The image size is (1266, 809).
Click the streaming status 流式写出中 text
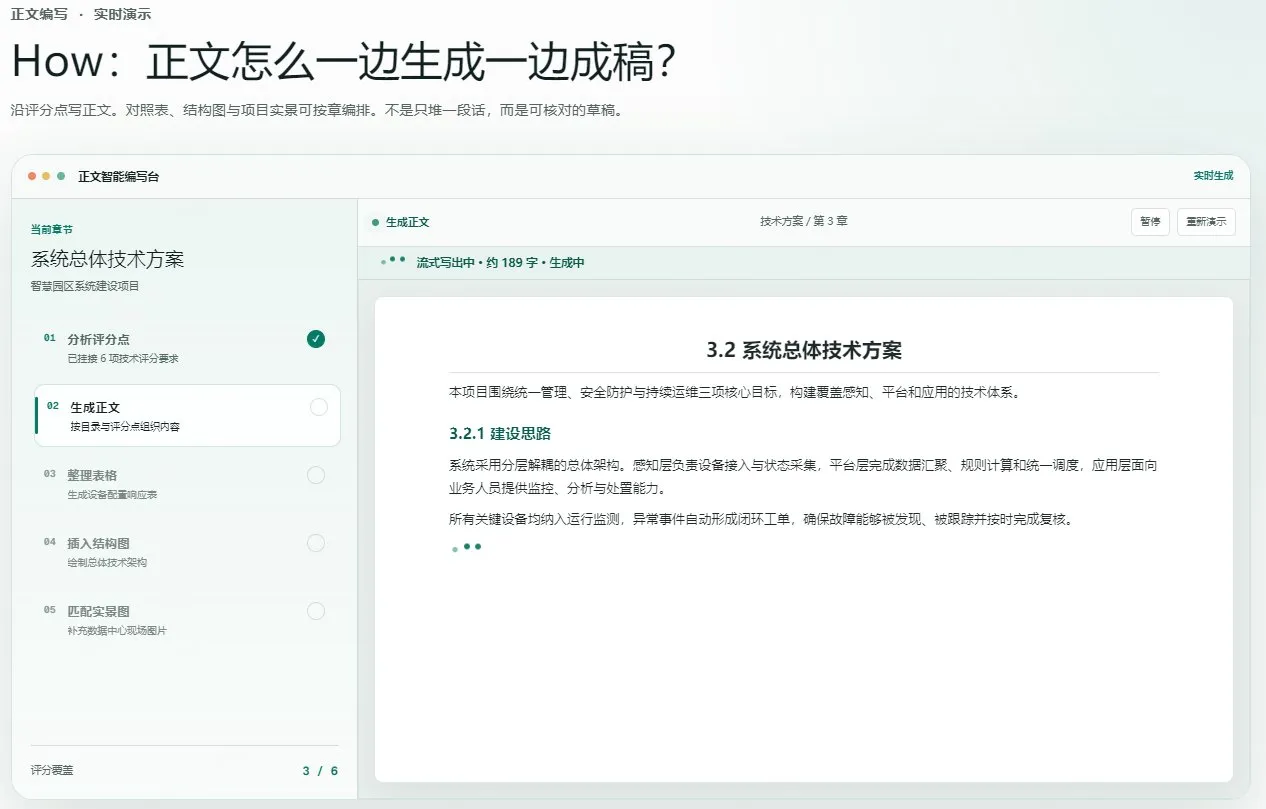(500, 263)
